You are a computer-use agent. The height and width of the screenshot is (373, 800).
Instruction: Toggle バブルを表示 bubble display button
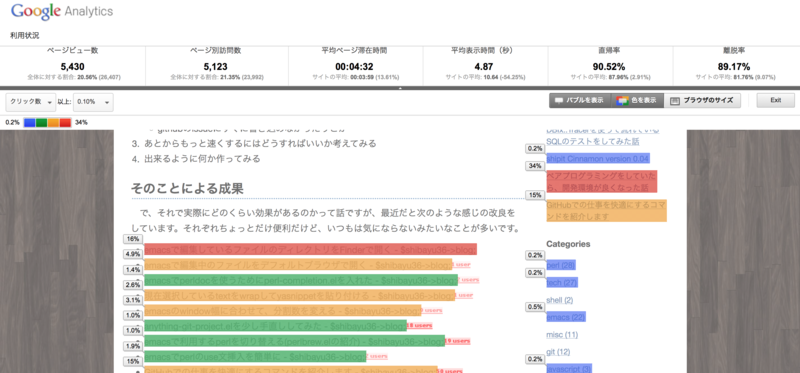(580, 101)
